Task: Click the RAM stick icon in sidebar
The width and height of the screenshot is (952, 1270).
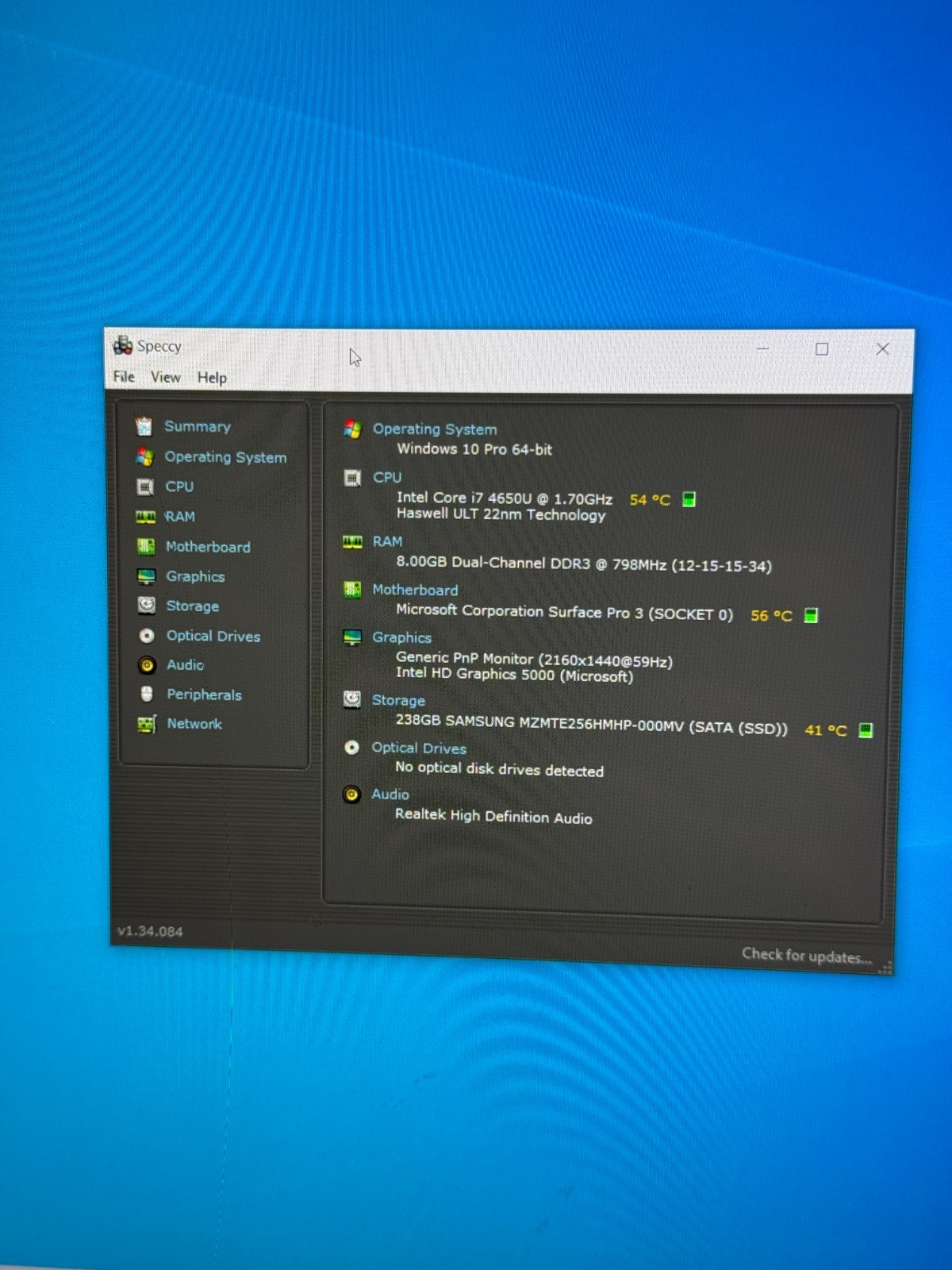Action: 146,517
